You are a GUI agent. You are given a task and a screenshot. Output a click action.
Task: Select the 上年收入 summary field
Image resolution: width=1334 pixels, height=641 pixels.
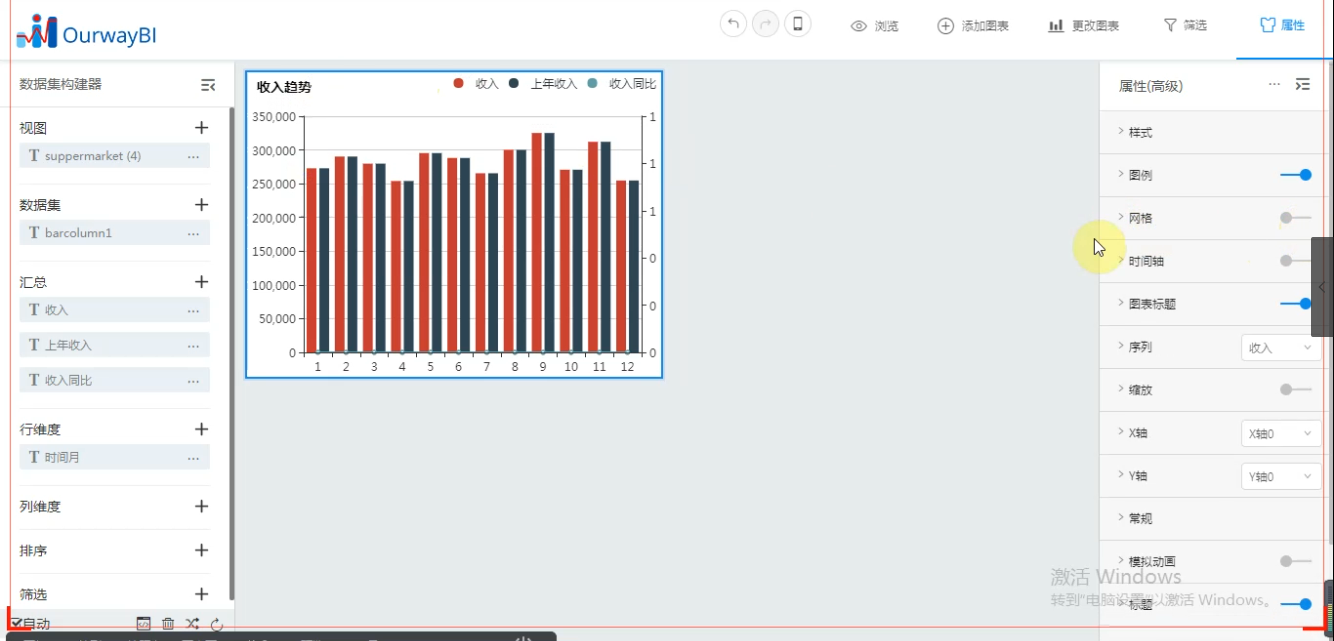[115, 345]
